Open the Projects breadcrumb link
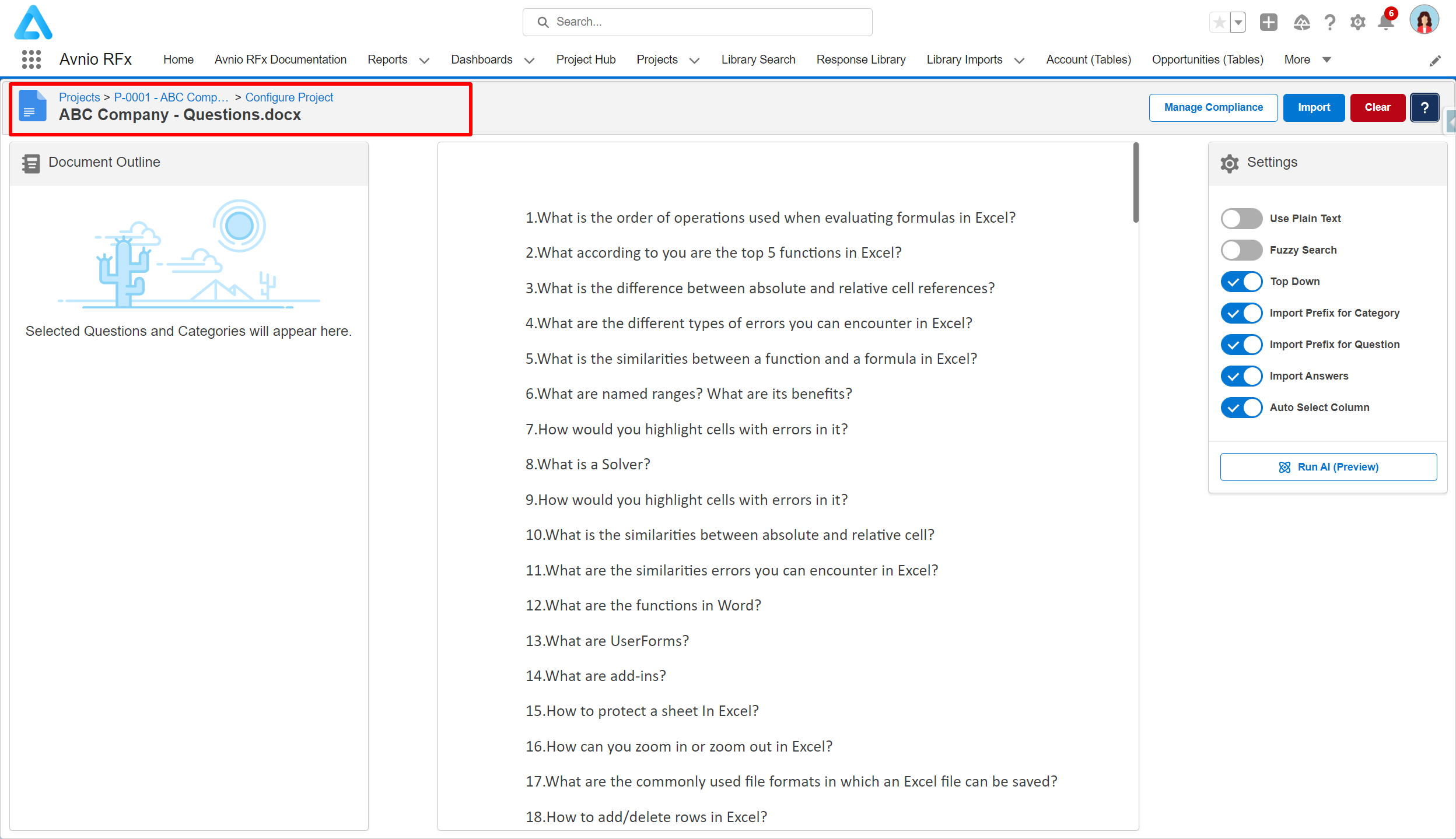1456x839 pixels. (x=79, y=97)
